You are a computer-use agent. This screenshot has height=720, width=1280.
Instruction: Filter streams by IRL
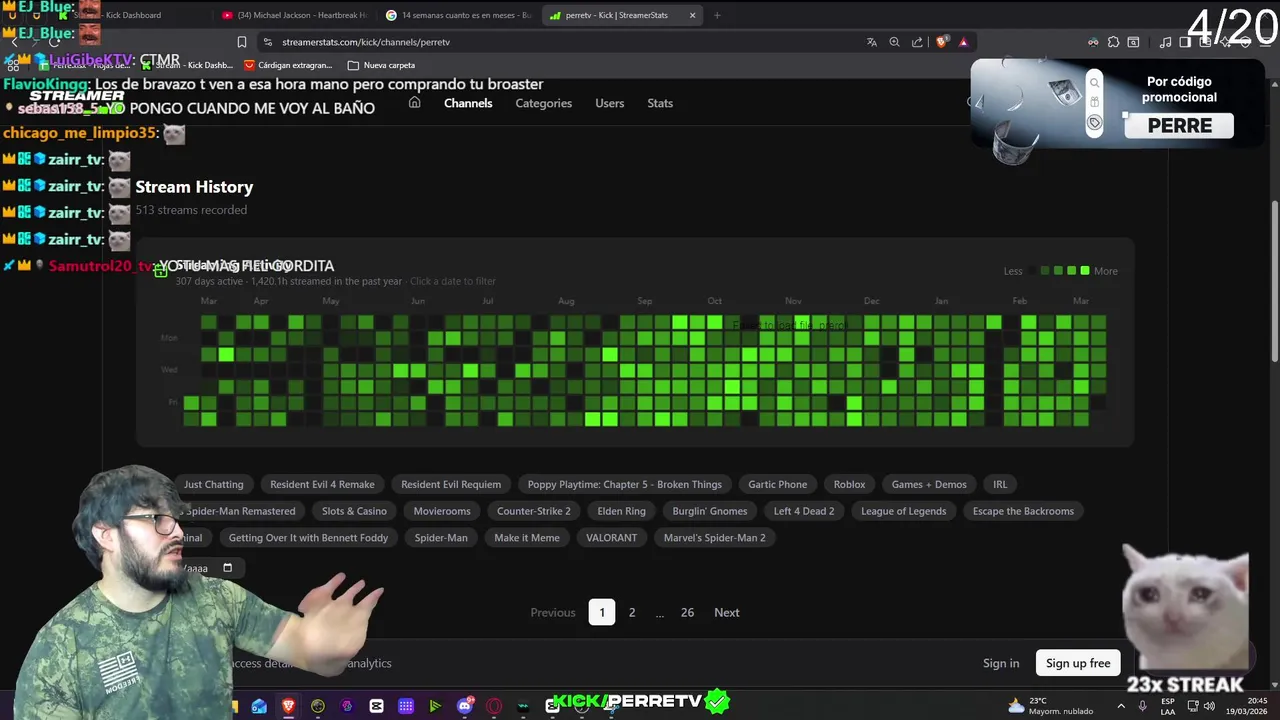coord(1000,484)
